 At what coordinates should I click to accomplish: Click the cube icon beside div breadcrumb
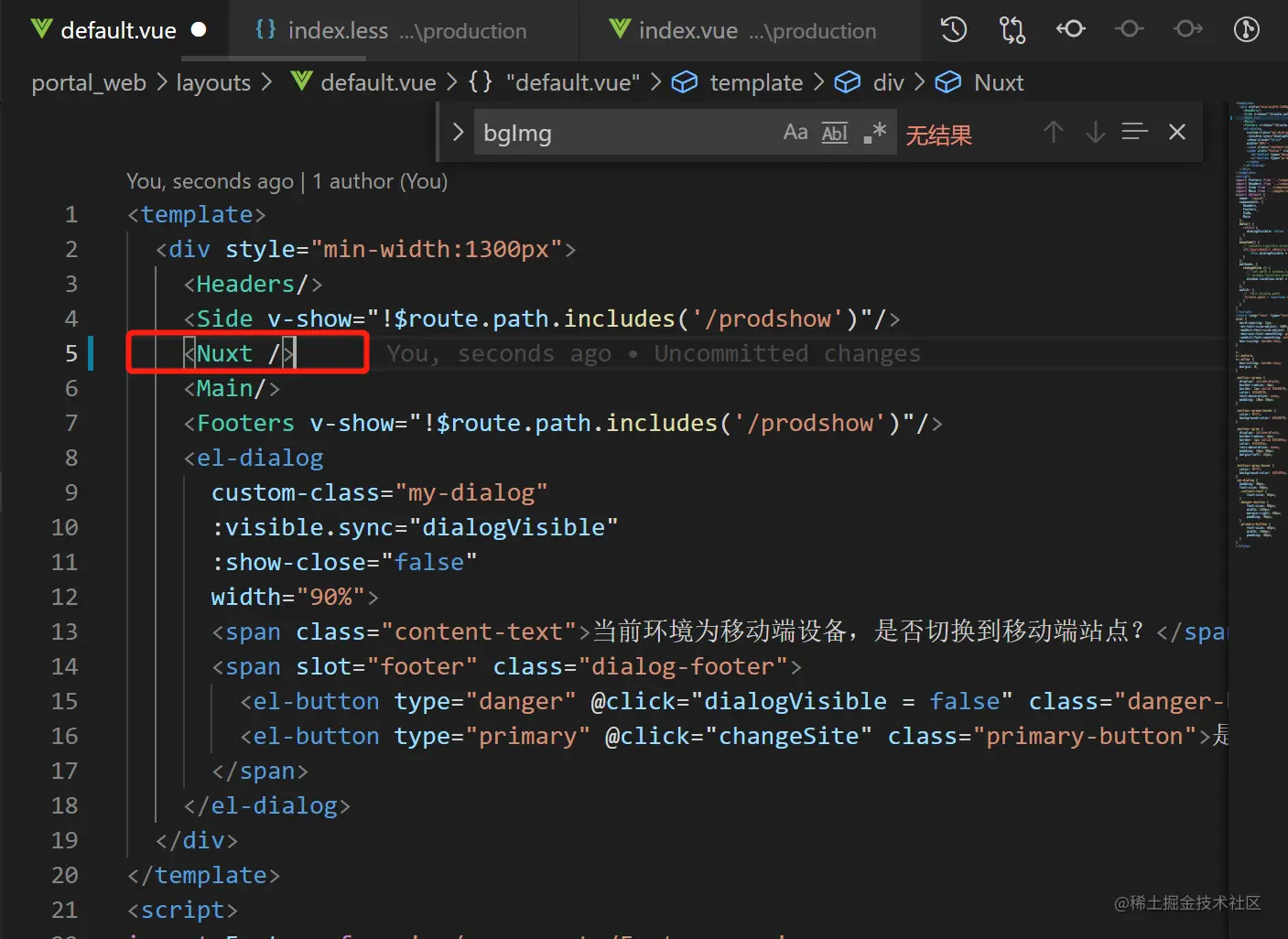[x=848, y=82]
